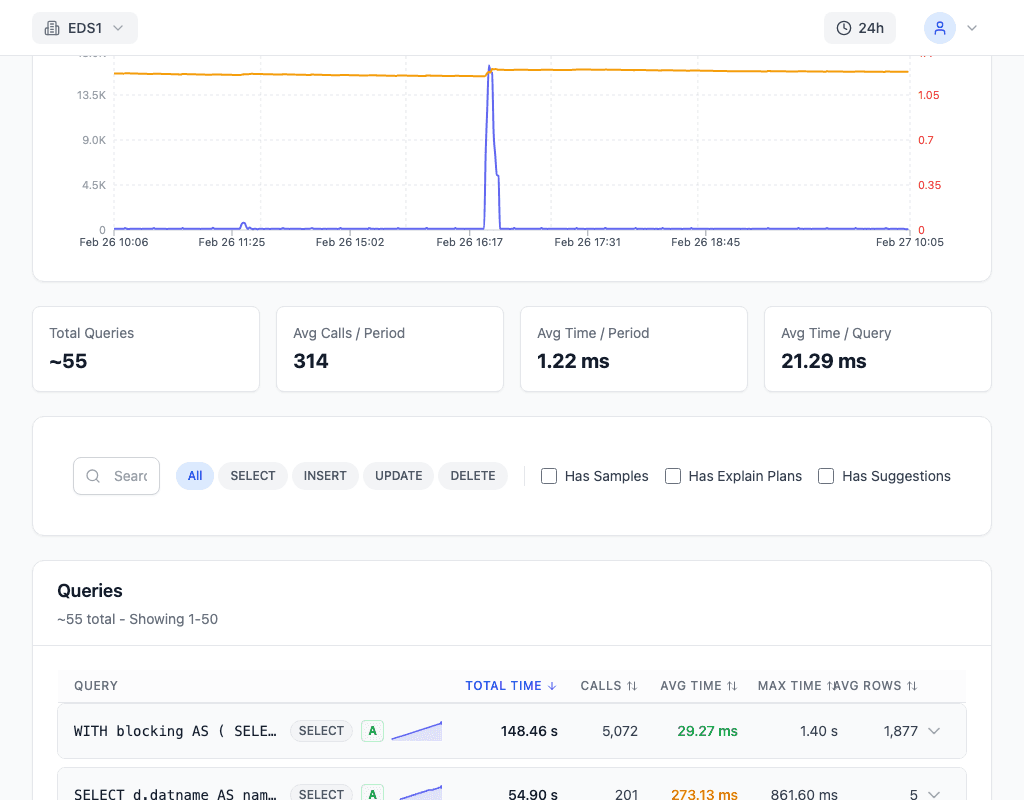This screenshot has width=1024, height=800.
Task: Open the EDS1 database selector dropdown
Action: point(85,28)
